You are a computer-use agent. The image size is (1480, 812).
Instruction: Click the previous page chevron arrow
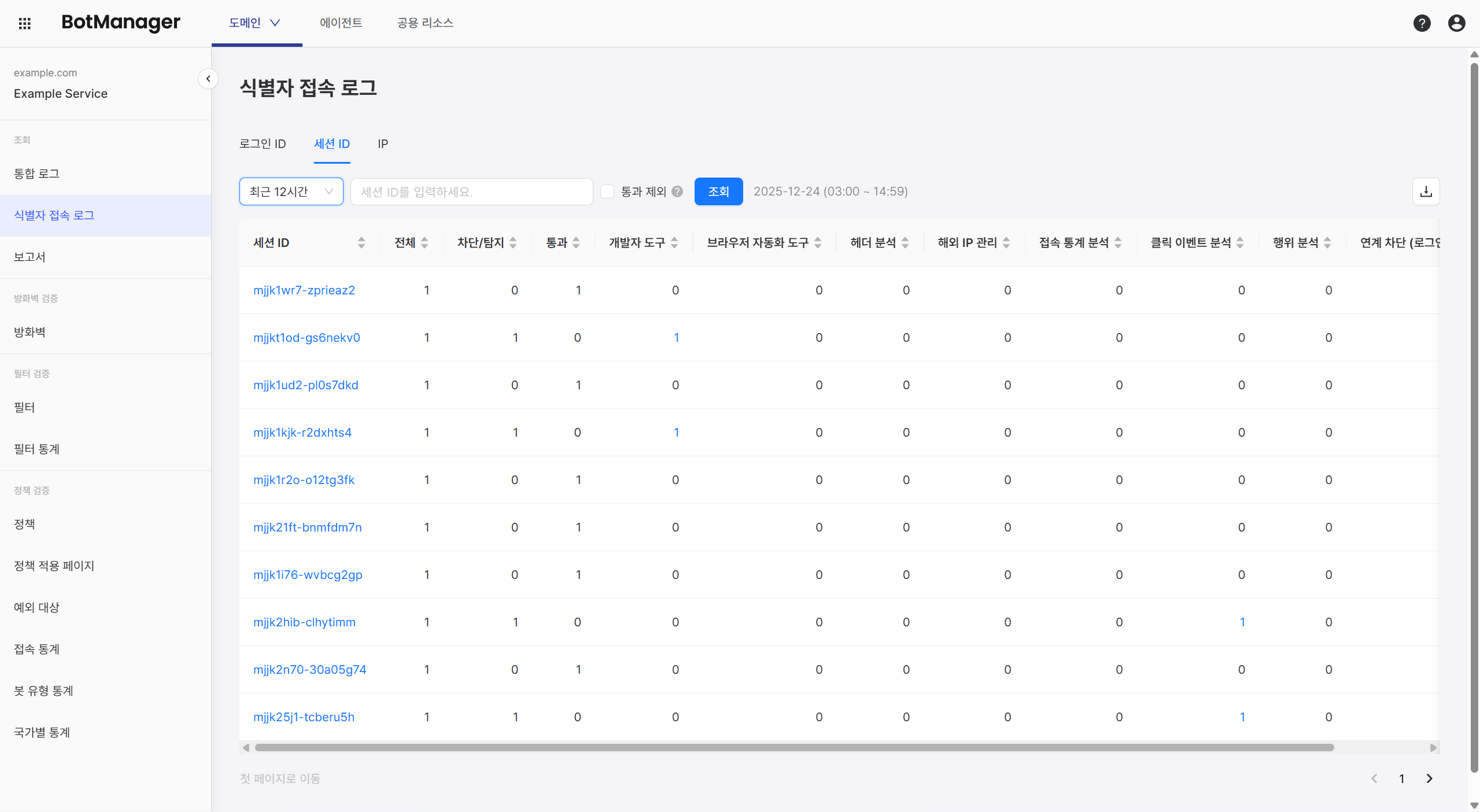(1375, 778)
